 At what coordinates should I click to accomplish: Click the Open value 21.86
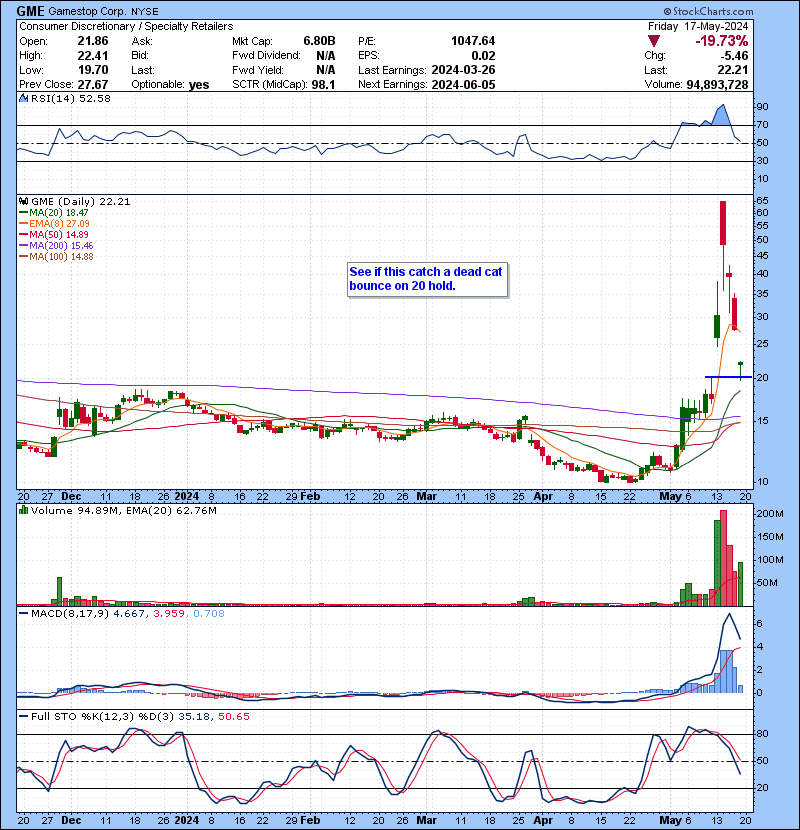point(93,41)
